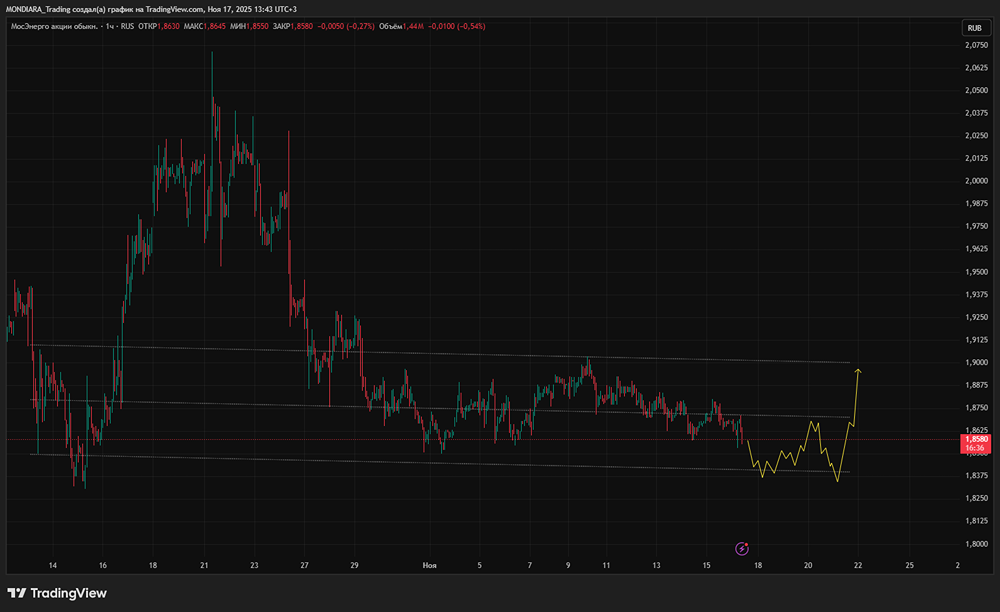Click the 2,0000 level on price scale
This screenshot has height=612, width=1000.
(x=976, y=181)
